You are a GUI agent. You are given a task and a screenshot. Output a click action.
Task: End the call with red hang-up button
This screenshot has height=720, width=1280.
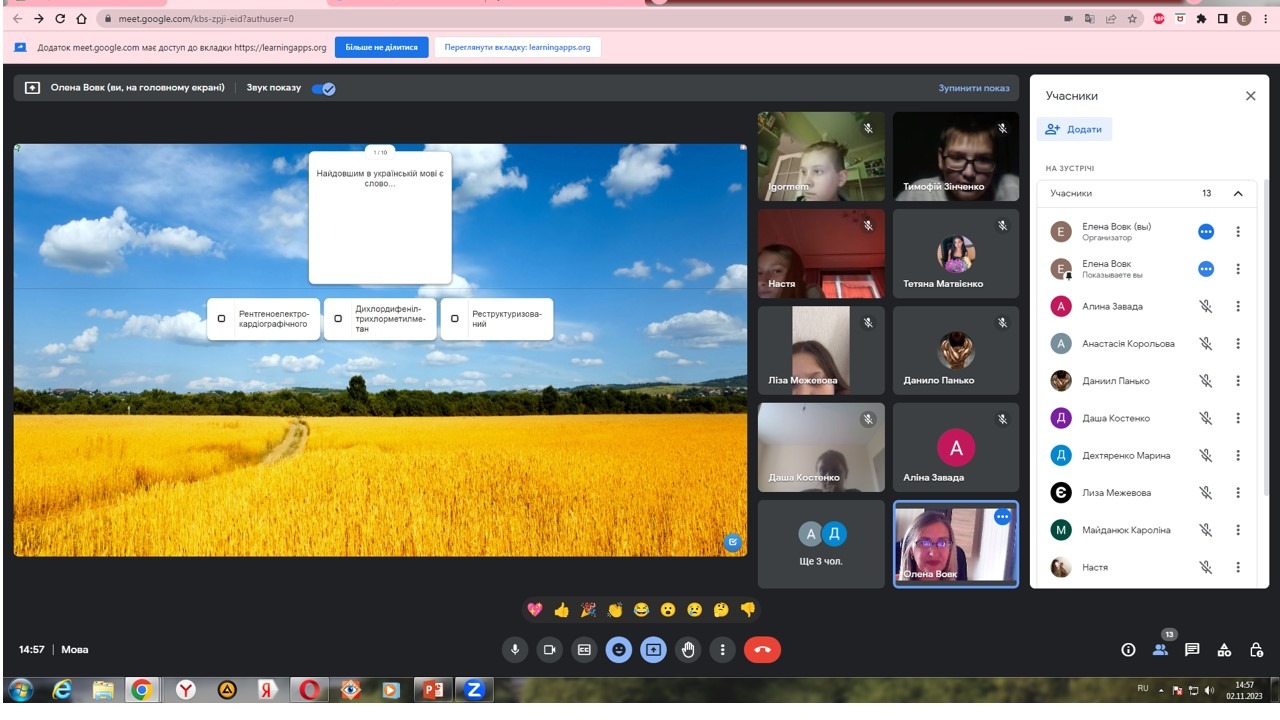pyautogui.click(x=762, y=650)
